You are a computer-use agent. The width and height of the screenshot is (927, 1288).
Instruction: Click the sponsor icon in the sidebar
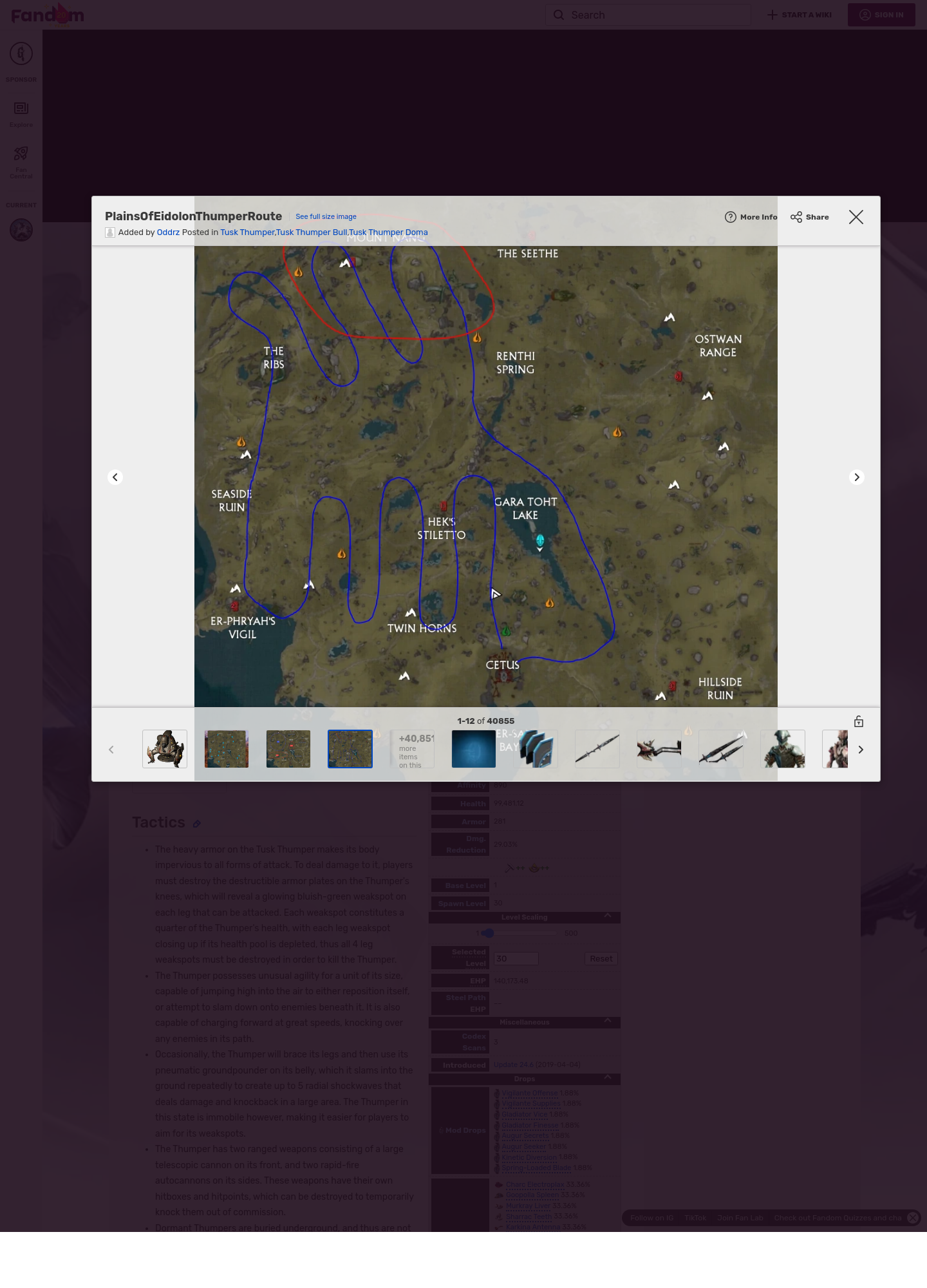[x=21, y=54]
